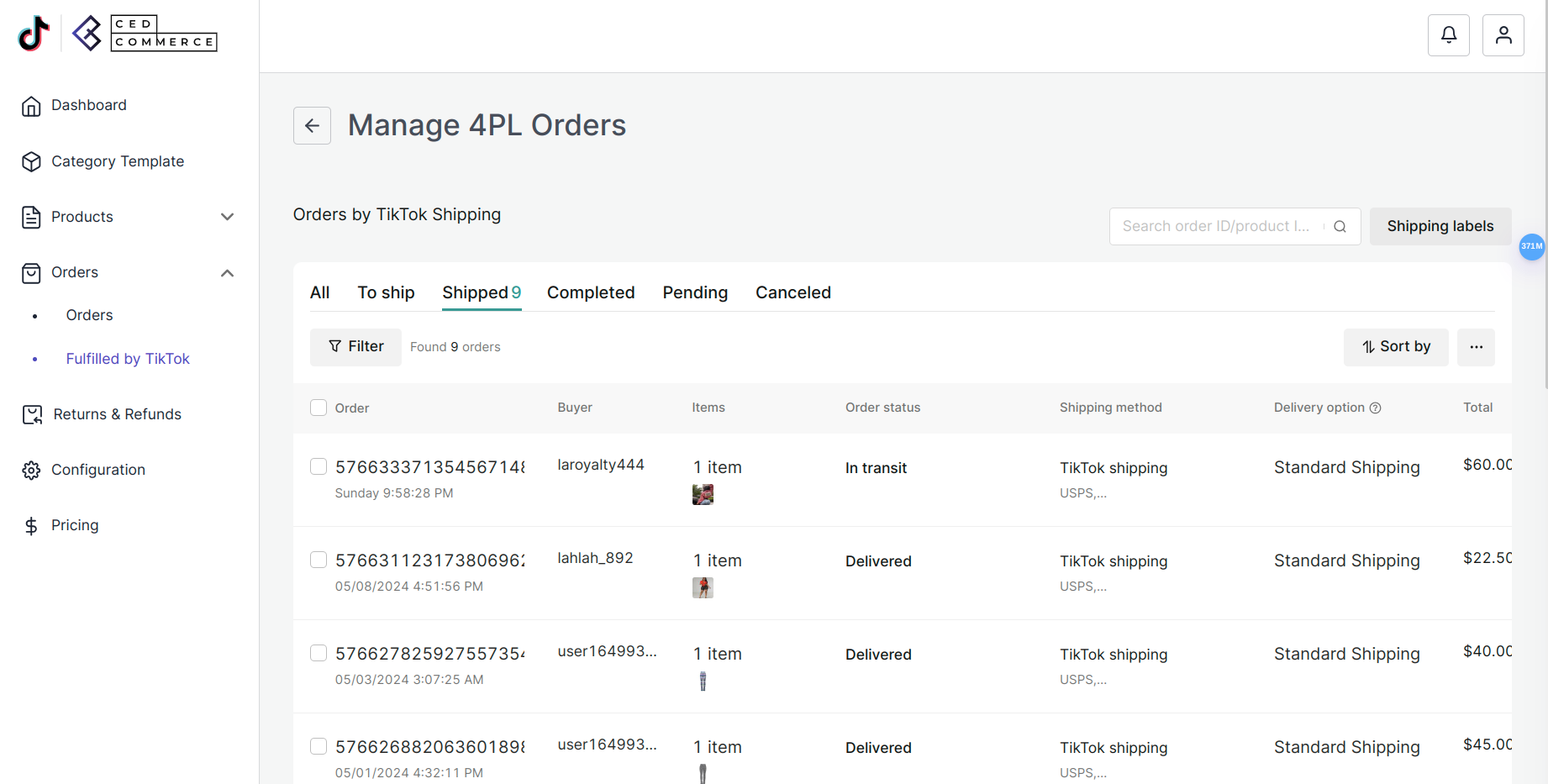Click the Delivery option help icon
This screenshot has width=1548, height=784.
(1376, 408)
